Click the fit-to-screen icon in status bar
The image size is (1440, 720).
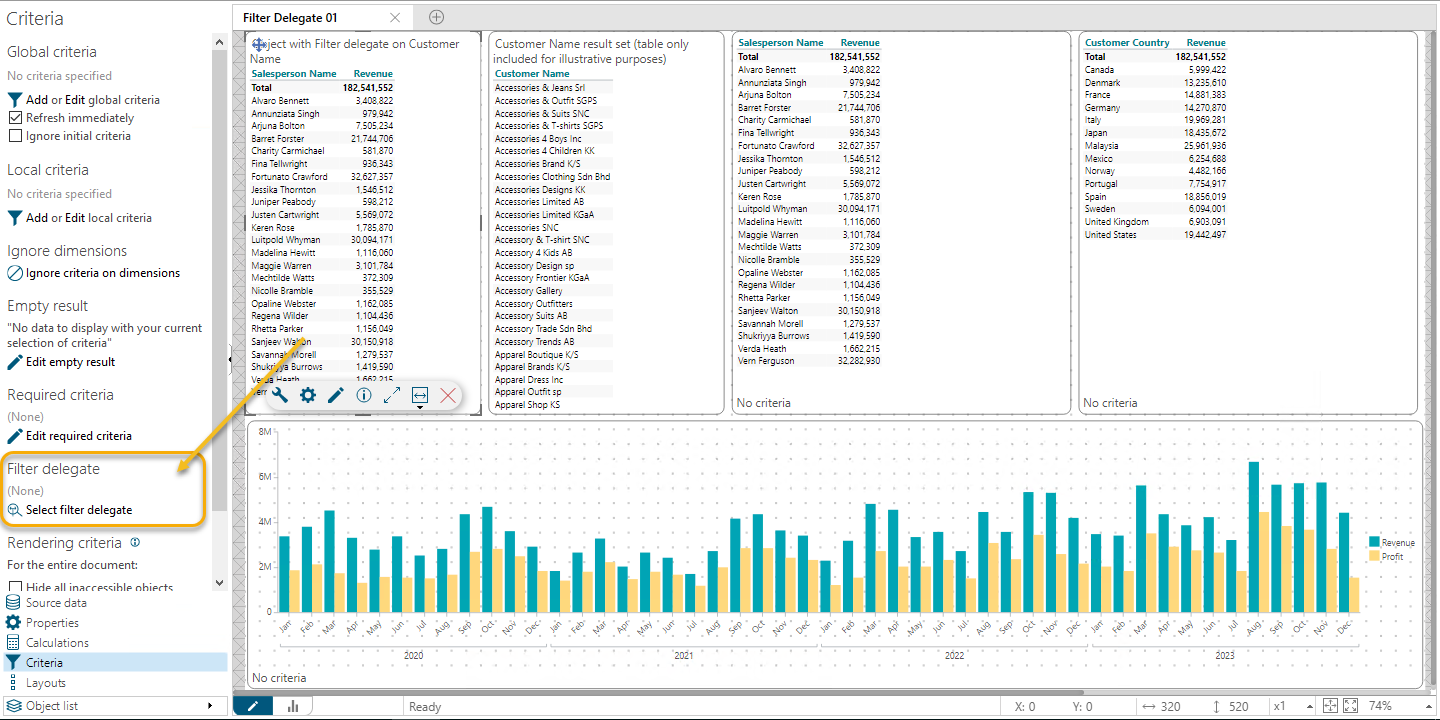(x=1351, y=706)
